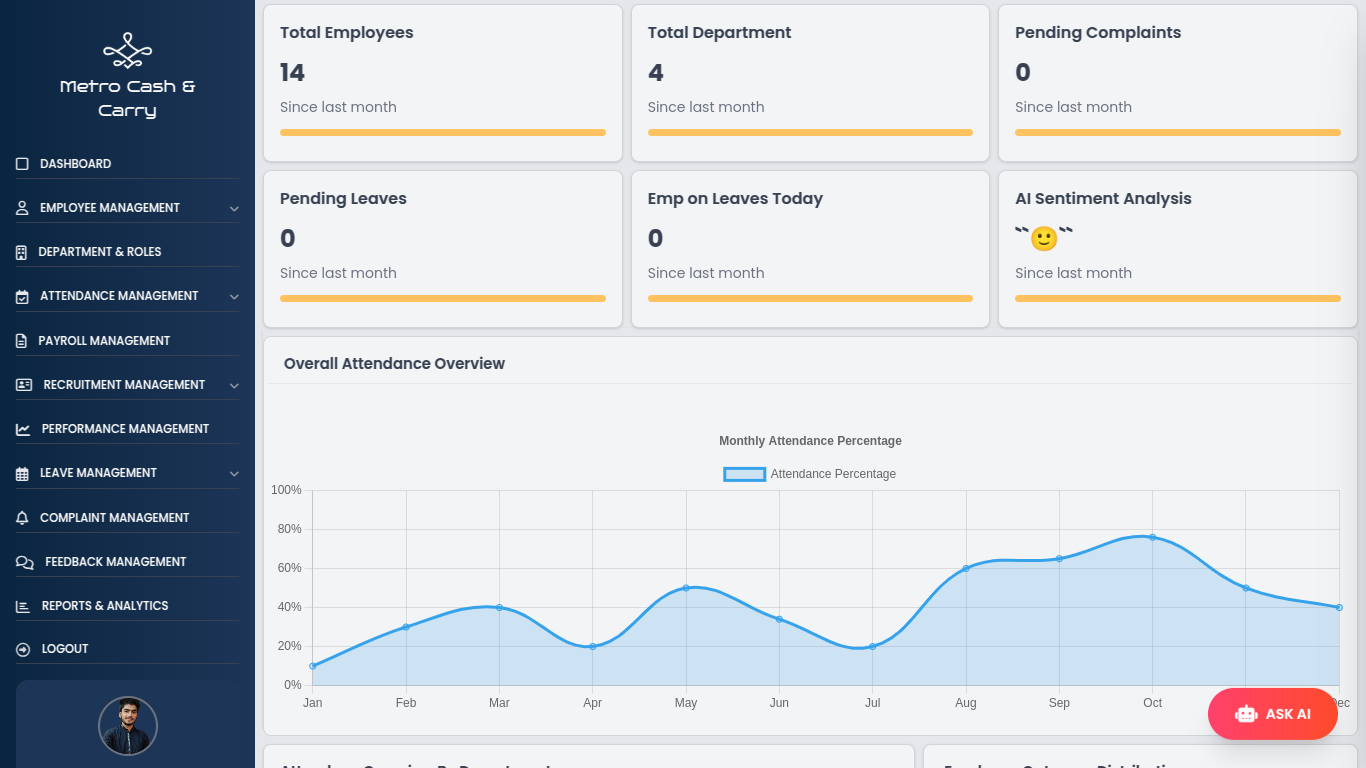Click the Performance Management chart icon
1366x768 pixels.
pyautogui.click(x=21, y=428)
